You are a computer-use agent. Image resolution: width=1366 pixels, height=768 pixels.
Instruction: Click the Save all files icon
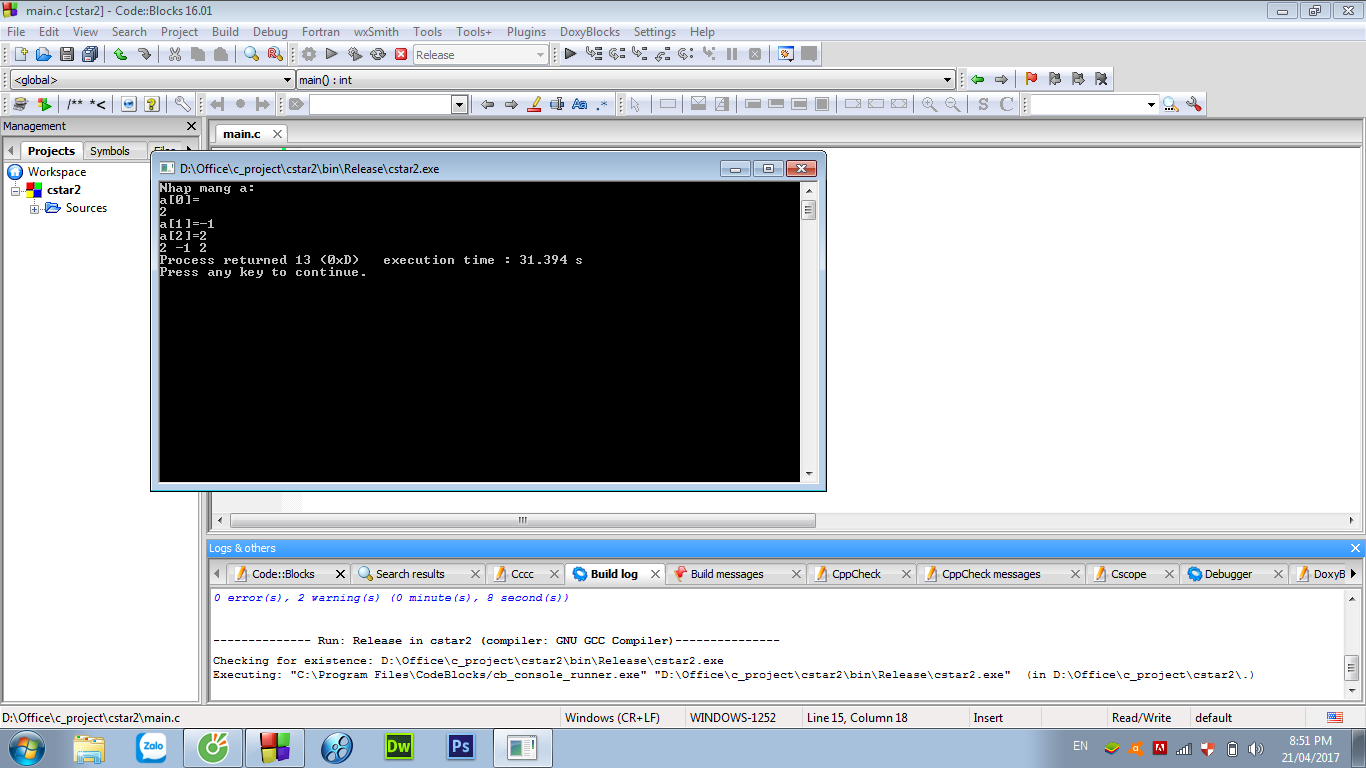click(90, 54)
